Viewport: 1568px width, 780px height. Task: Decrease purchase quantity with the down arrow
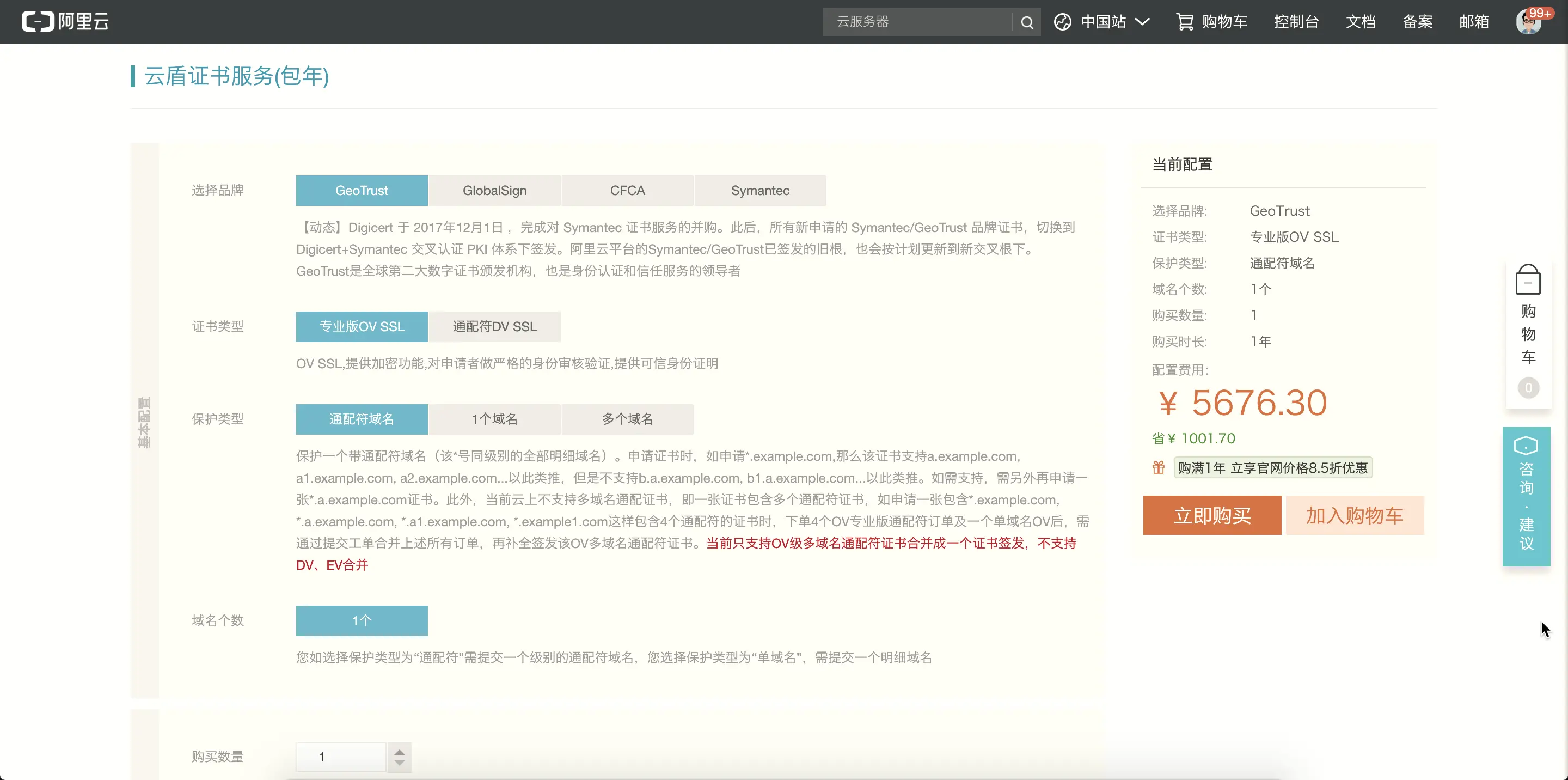pyautogui.click(x=399, y=763)
